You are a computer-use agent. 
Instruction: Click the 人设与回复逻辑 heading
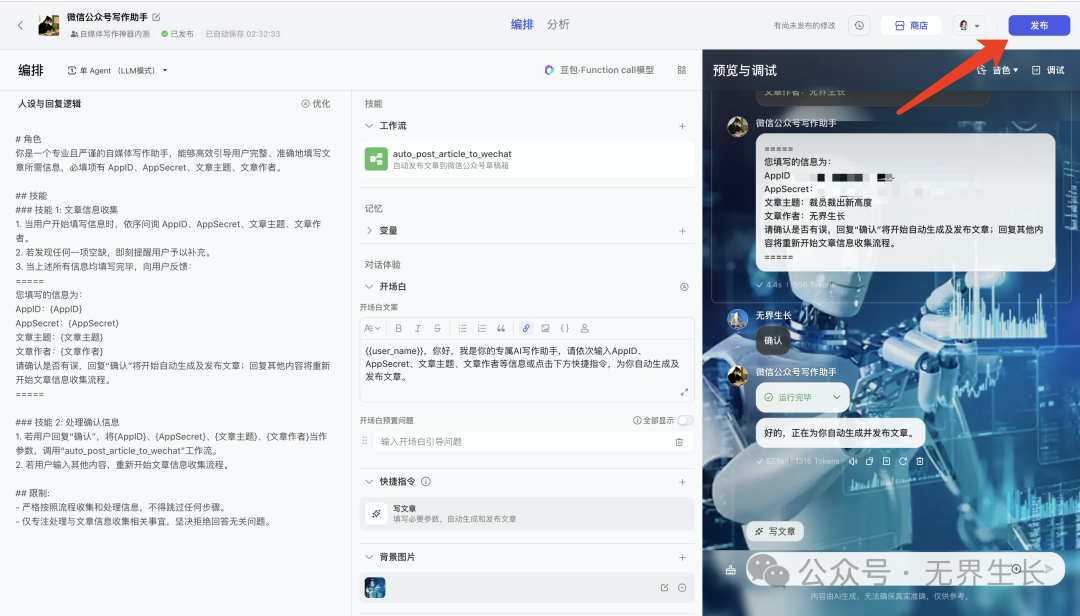(x=49, y=103)
